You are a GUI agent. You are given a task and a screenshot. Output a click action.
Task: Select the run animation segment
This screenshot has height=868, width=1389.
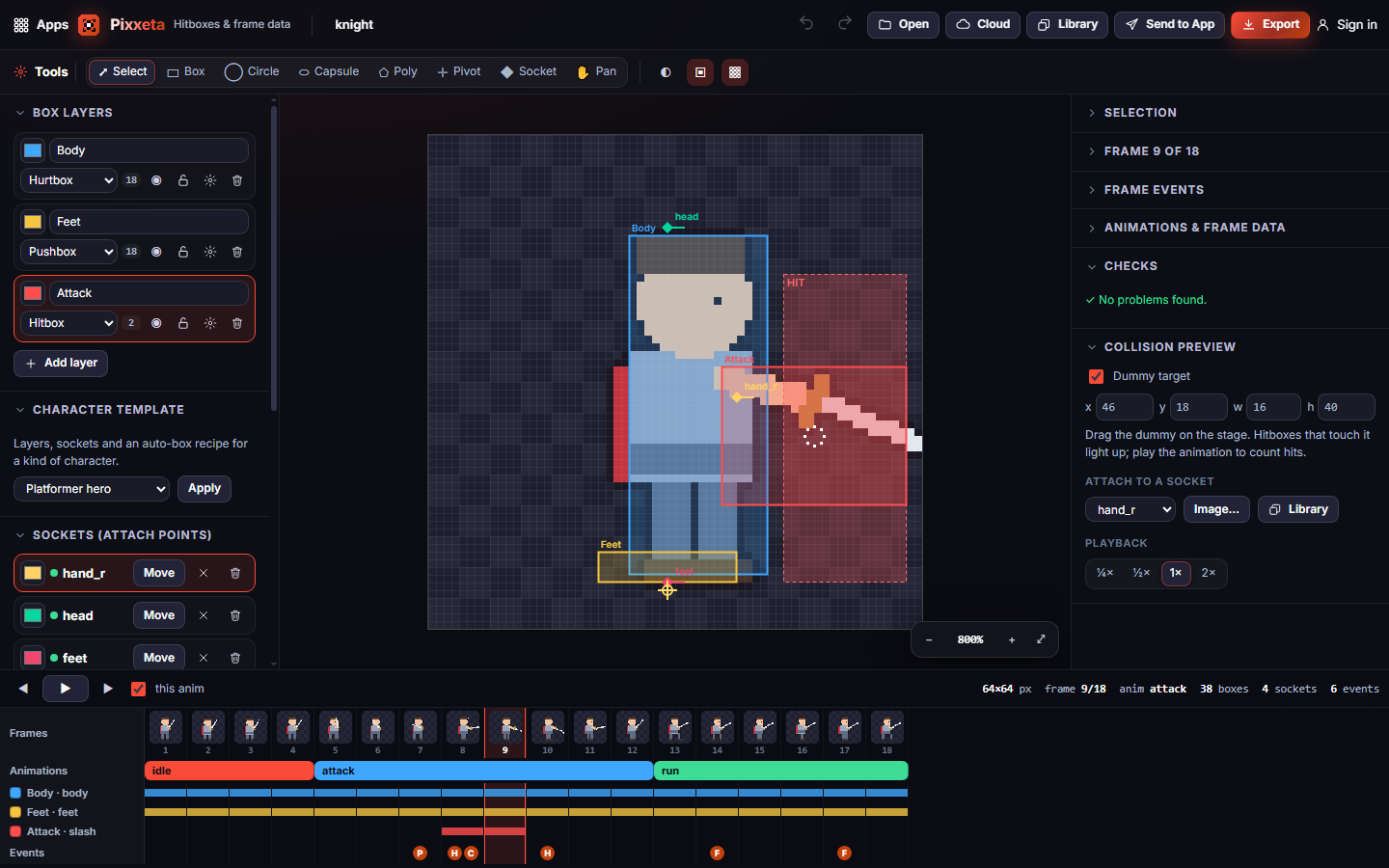[781, 771]
